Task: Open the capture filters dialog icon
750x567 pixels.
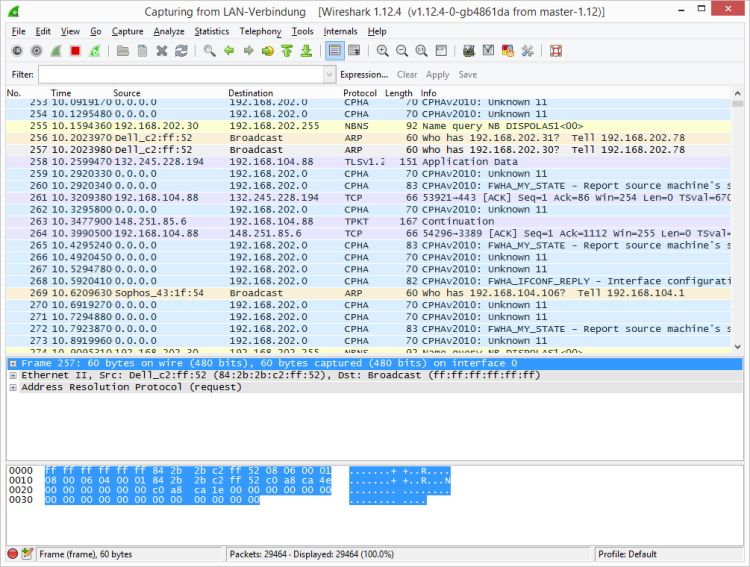Action: pos(469,51)
